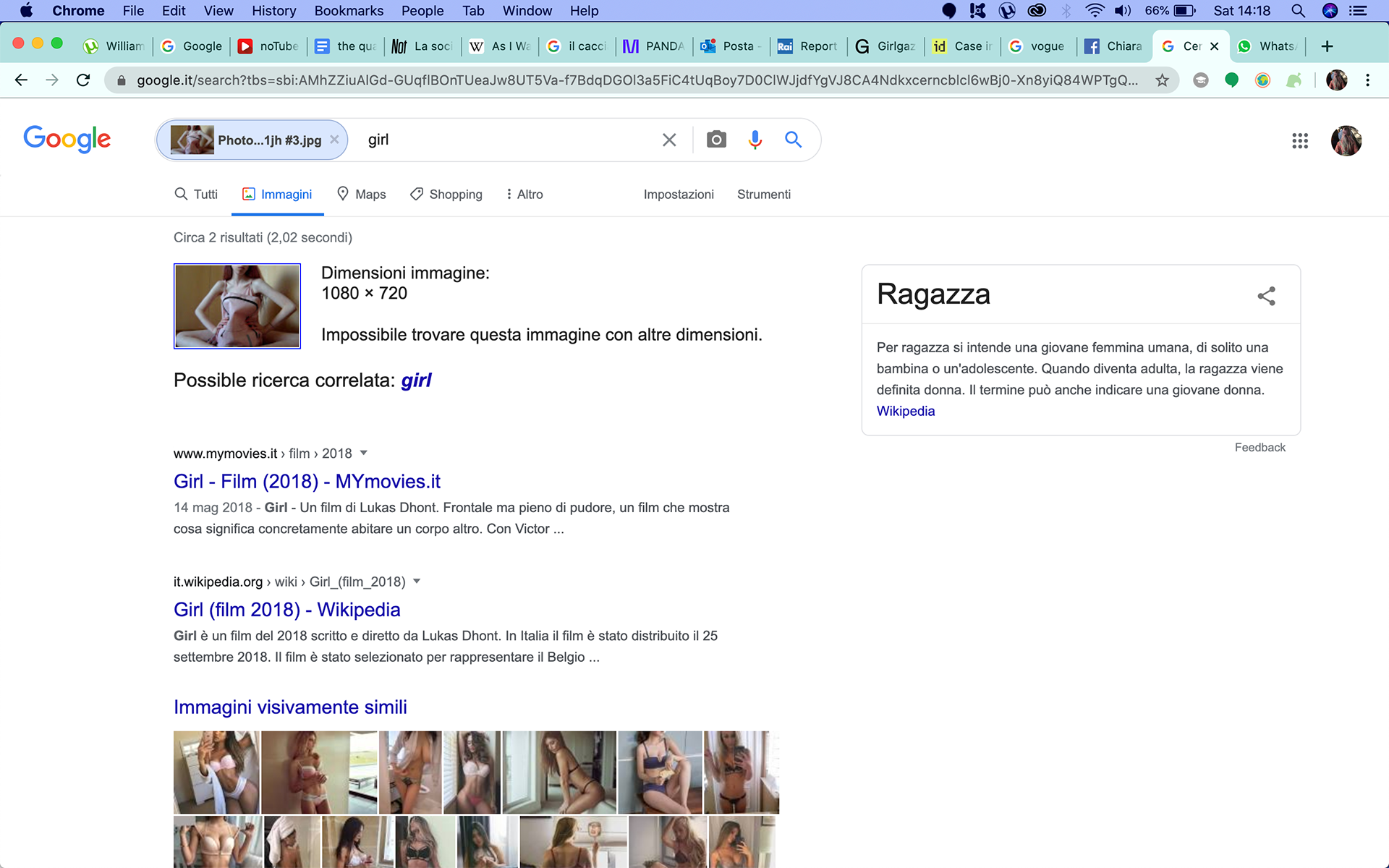Click the blue magnifier search button

click(794, 140)
